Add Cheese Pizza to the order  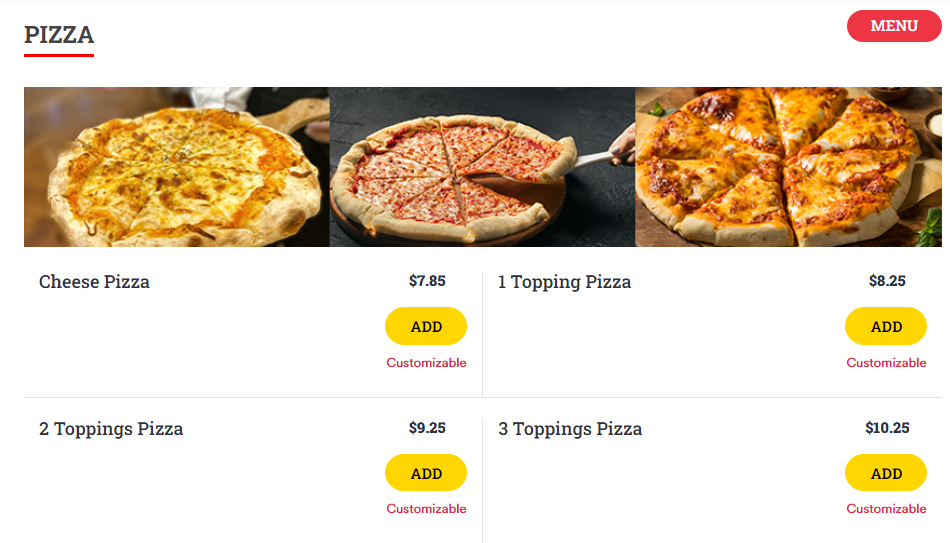[x=426, y=326]
